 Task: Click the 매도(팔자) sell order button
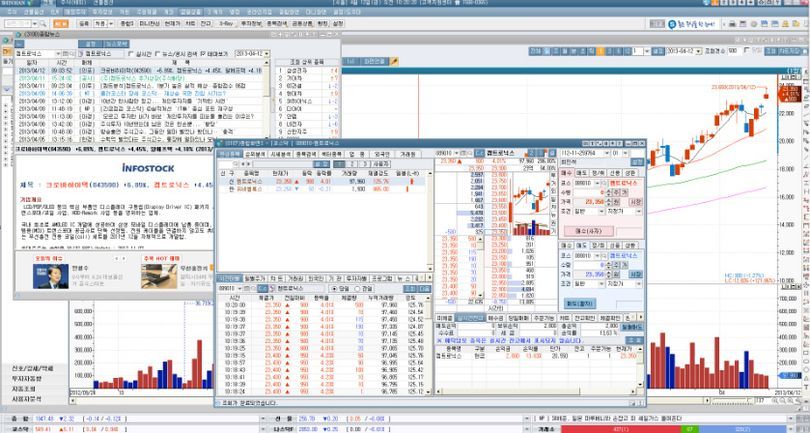[x=580, y=303]
